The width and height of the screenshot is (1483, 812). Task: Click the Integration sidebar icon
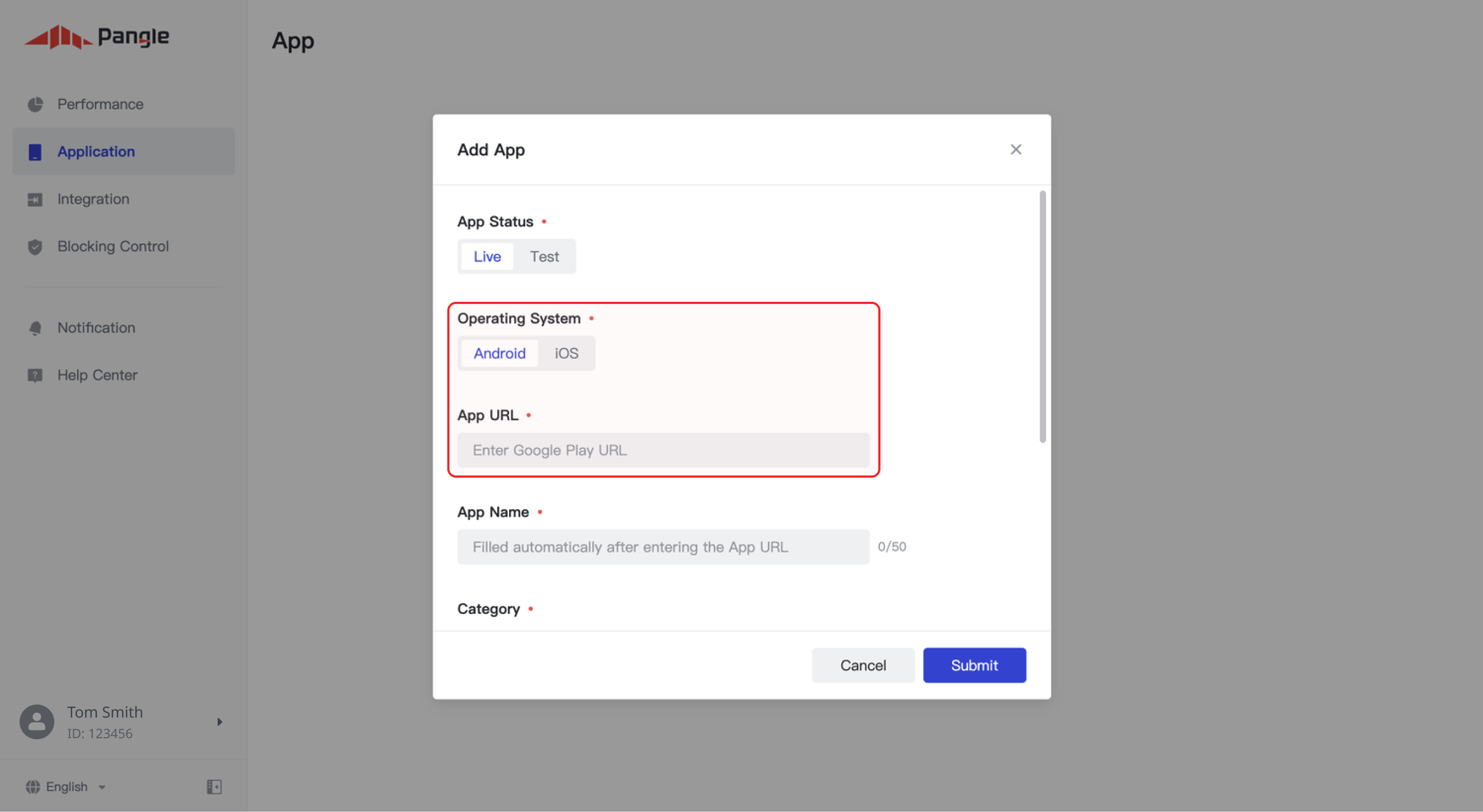click(x=35, y=199)
